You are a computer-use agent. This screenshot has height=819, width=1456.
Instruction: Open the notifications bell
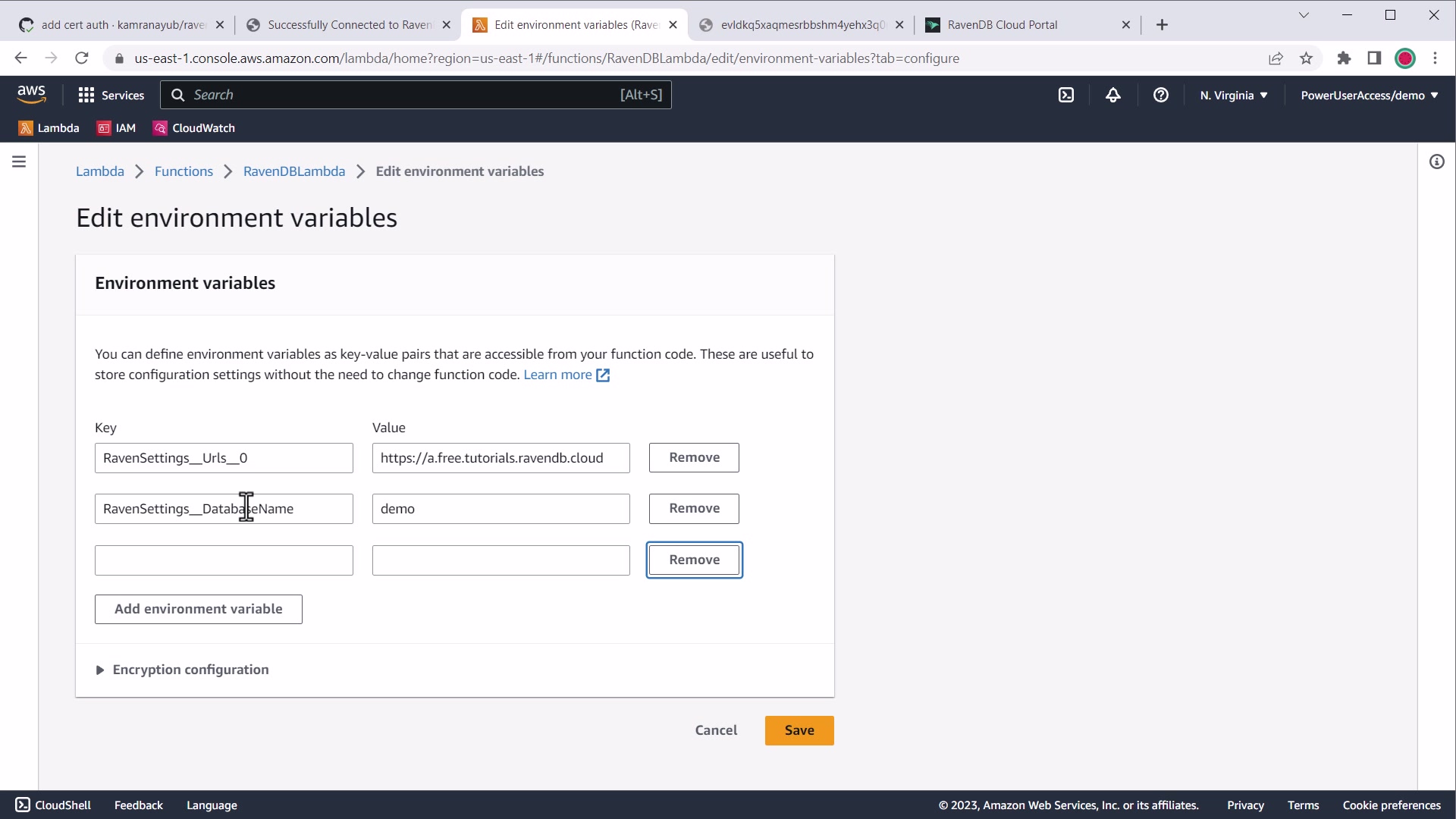(x=1112, y=95)
